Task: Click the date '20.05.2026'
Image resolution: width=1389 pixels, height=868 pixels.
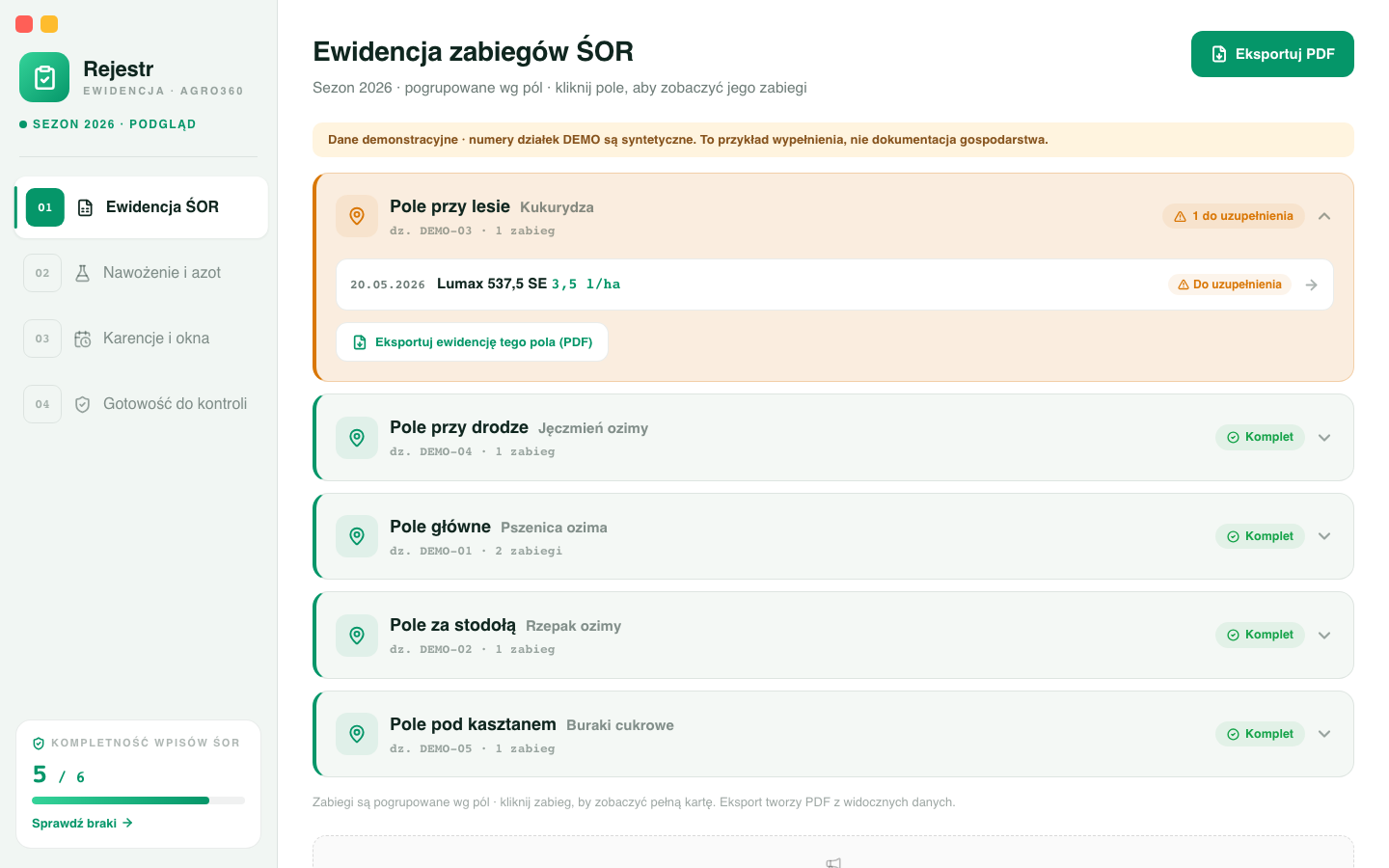Action: pos(388,285)
